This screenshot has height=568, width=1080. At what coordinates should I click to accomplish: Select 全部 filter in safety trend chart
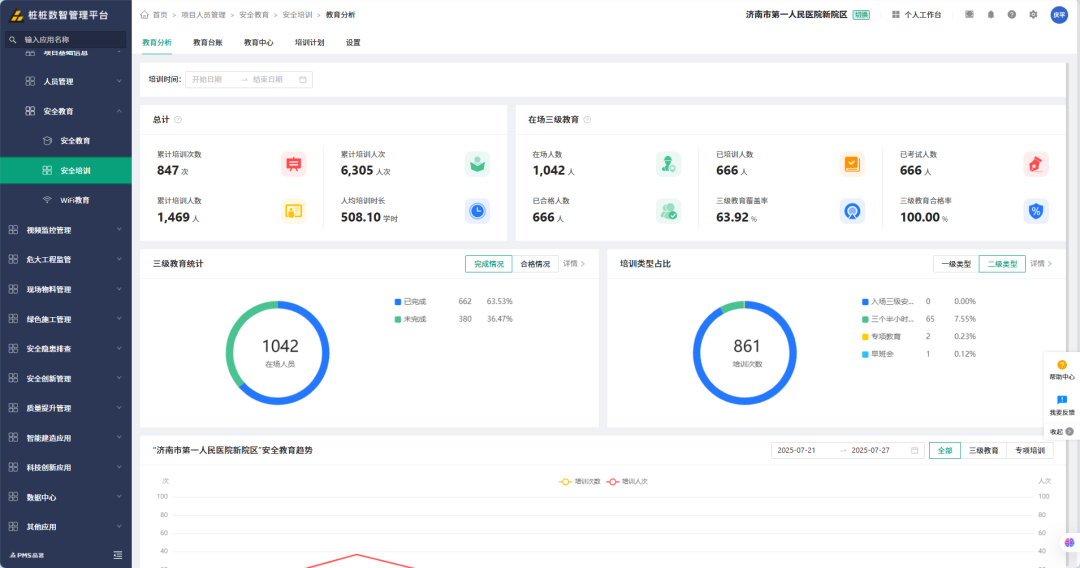945,450
